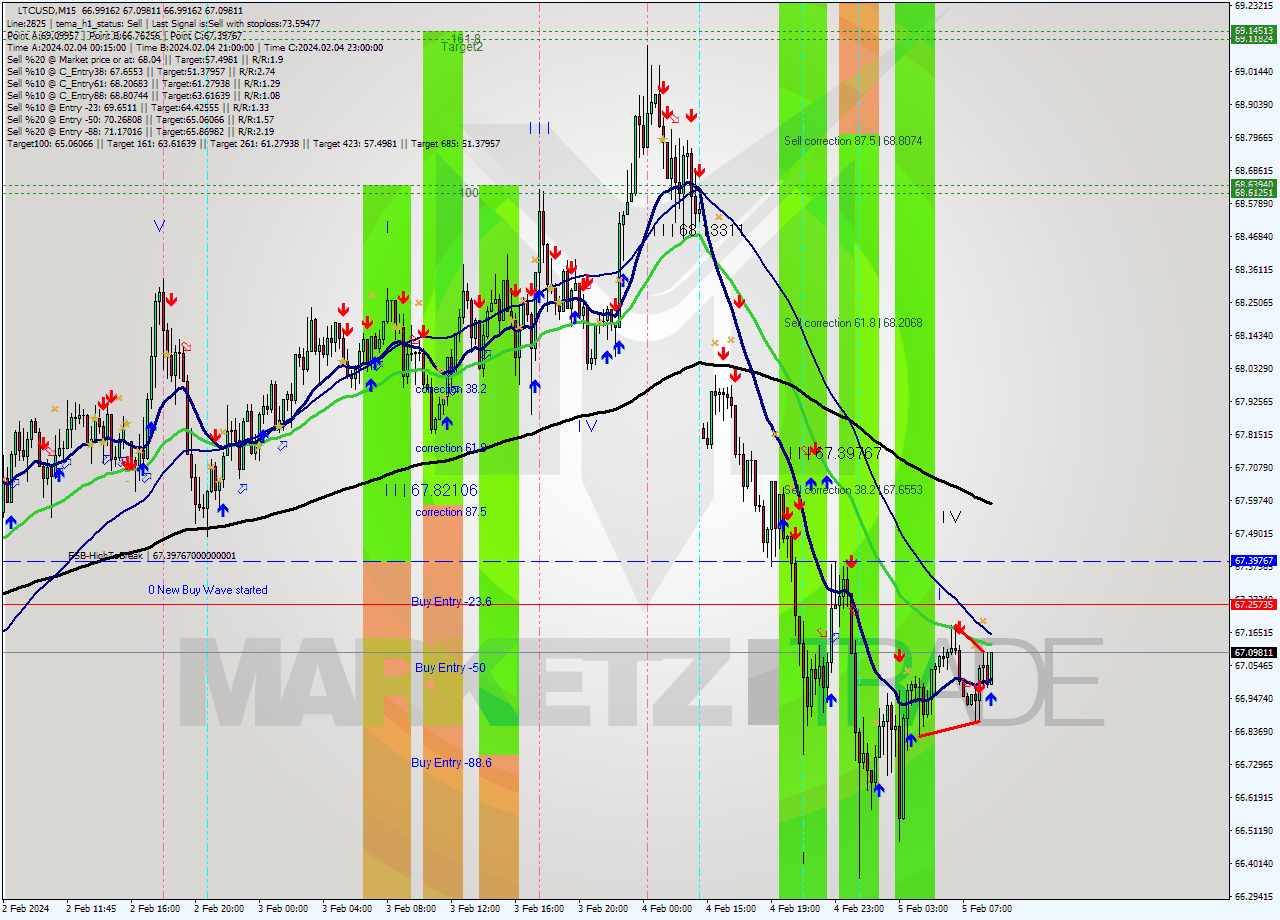
Task: Click the '0 New Buy Wave started' text
Action: tap(208, 590)
